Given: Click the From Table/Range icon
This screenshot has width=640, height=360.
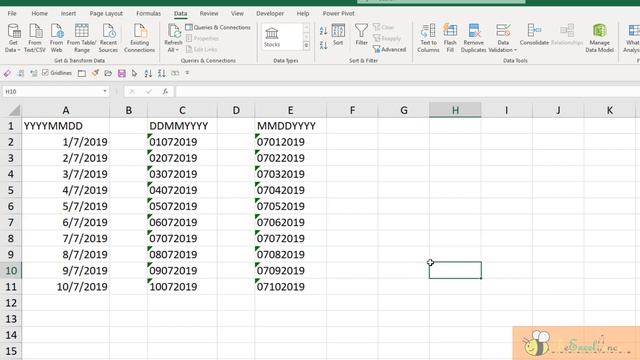Looking at the screenshot, I should 82,38.
